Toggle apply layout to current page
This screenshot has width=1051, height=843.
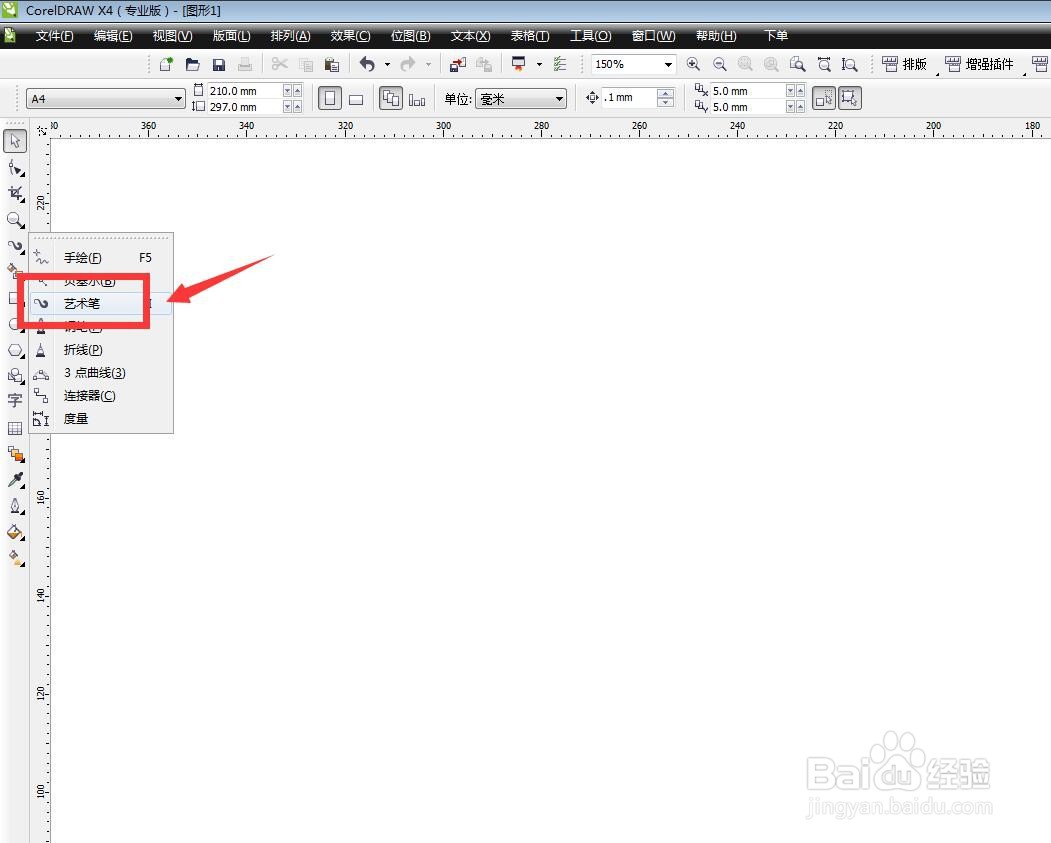[417, 99]
